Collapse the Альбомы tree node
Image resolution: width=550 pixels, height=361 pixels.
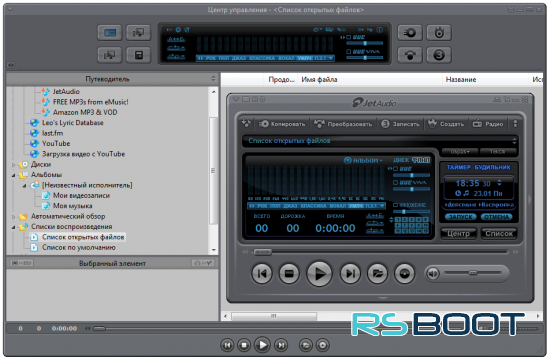coord(14,175)
